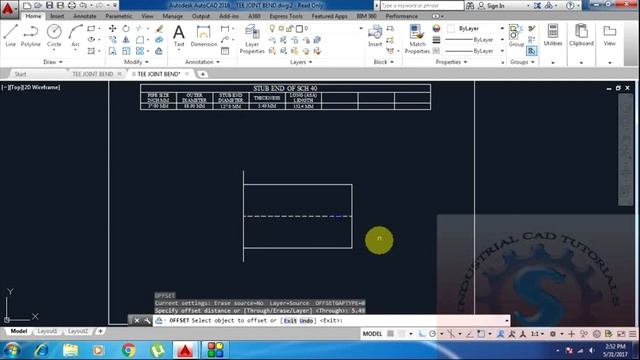The width and height of the screenshot is (640, 360).
Task: Choose Exit option in command line
Action: pos(290,321)
